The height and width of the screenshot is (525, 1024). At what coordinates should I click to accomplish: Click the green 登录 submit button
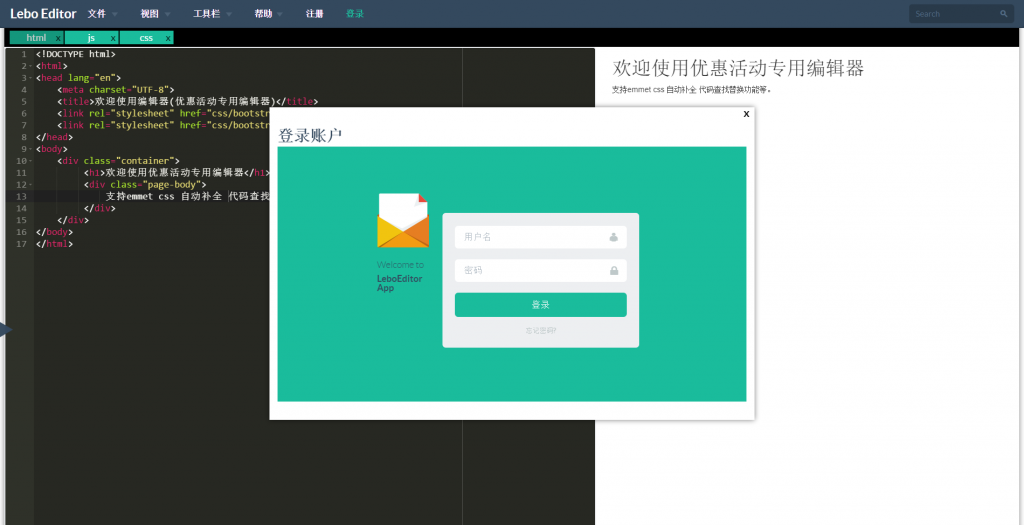[541, 305]
